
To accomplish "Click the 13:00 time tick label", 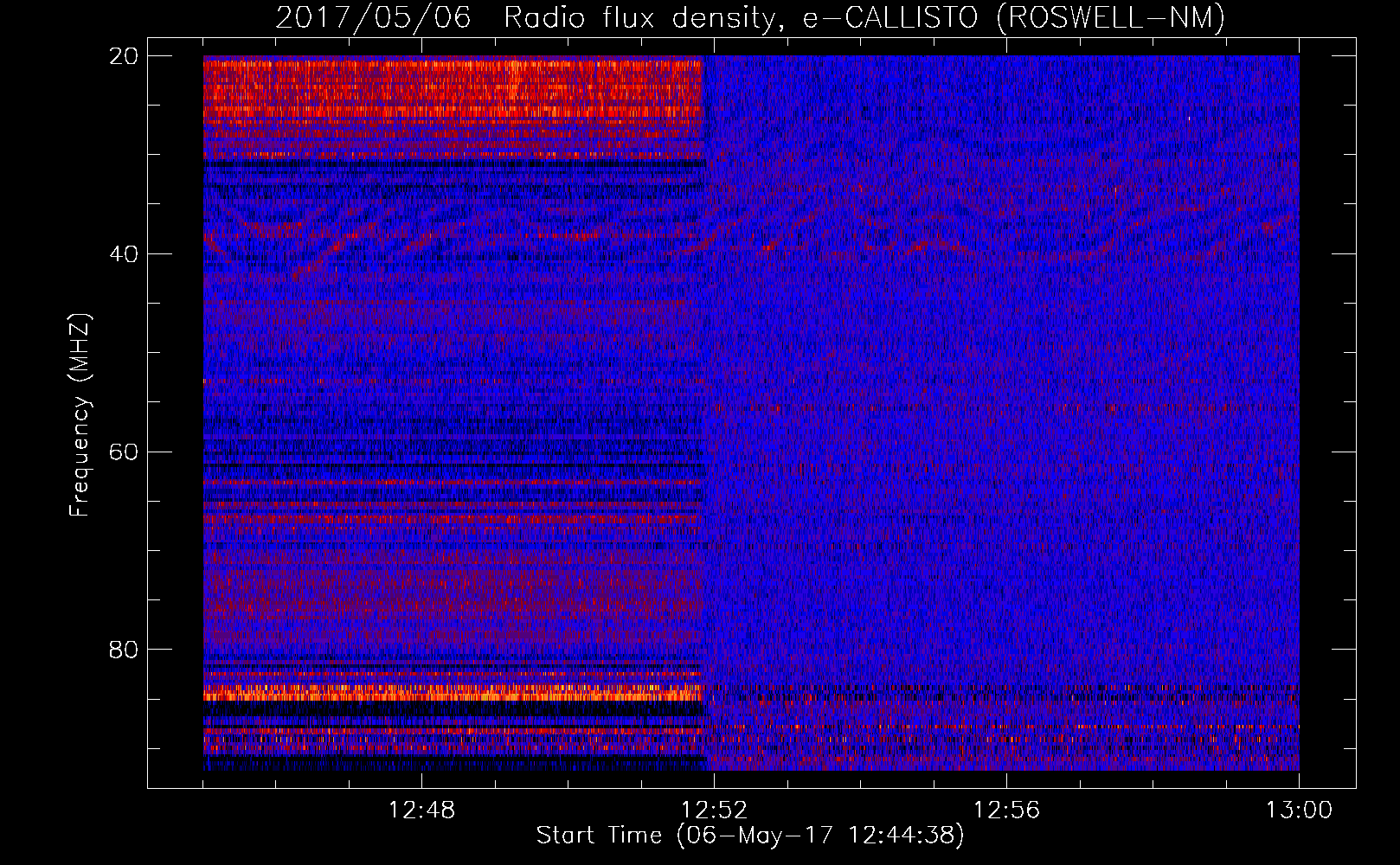I will (1299, 811).
